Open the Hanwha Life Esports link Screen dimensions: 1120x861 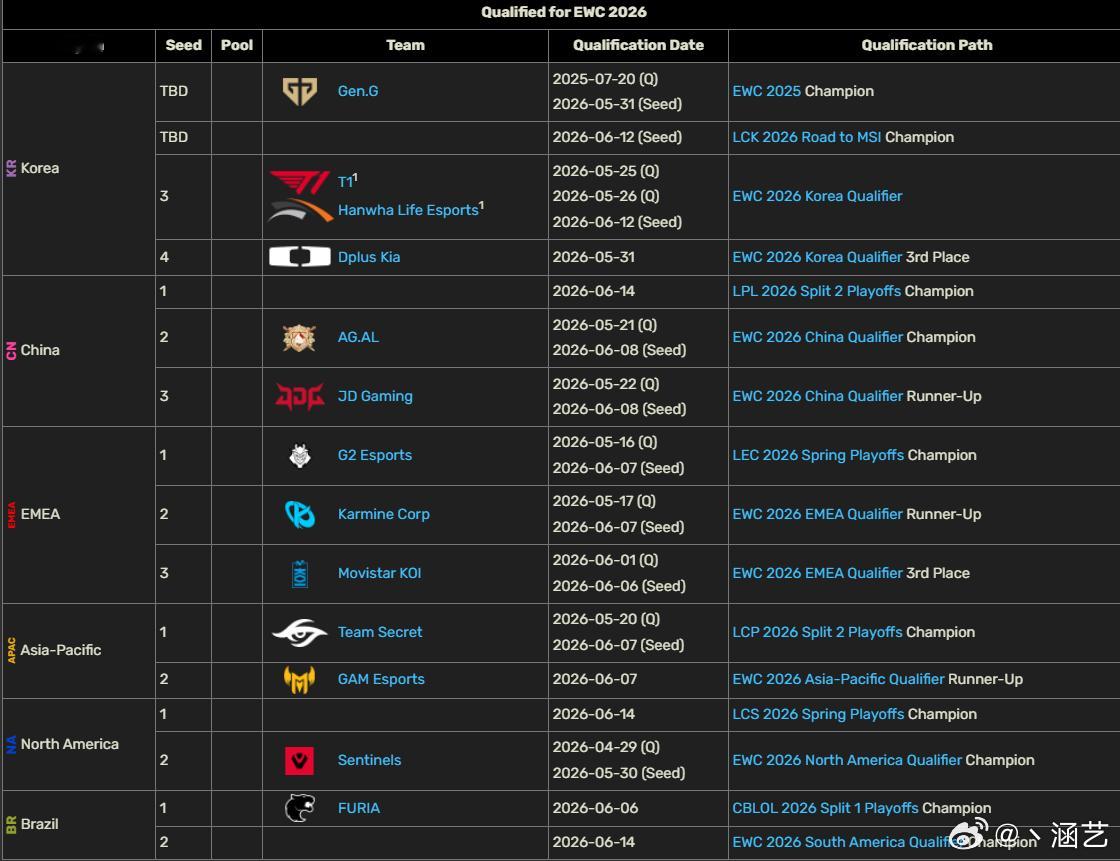(408, 210)
